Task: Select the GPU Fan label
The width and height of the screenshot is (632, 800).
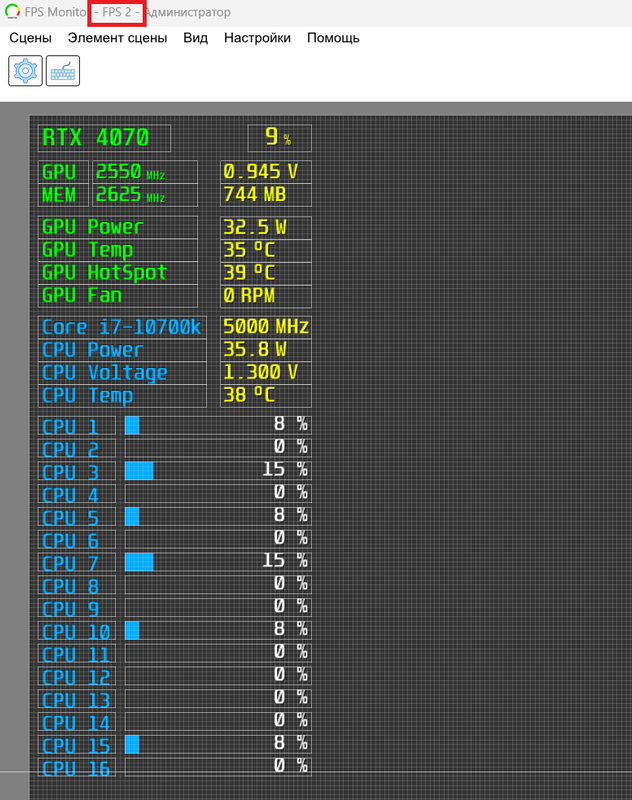Action: (x=118, y=296)
